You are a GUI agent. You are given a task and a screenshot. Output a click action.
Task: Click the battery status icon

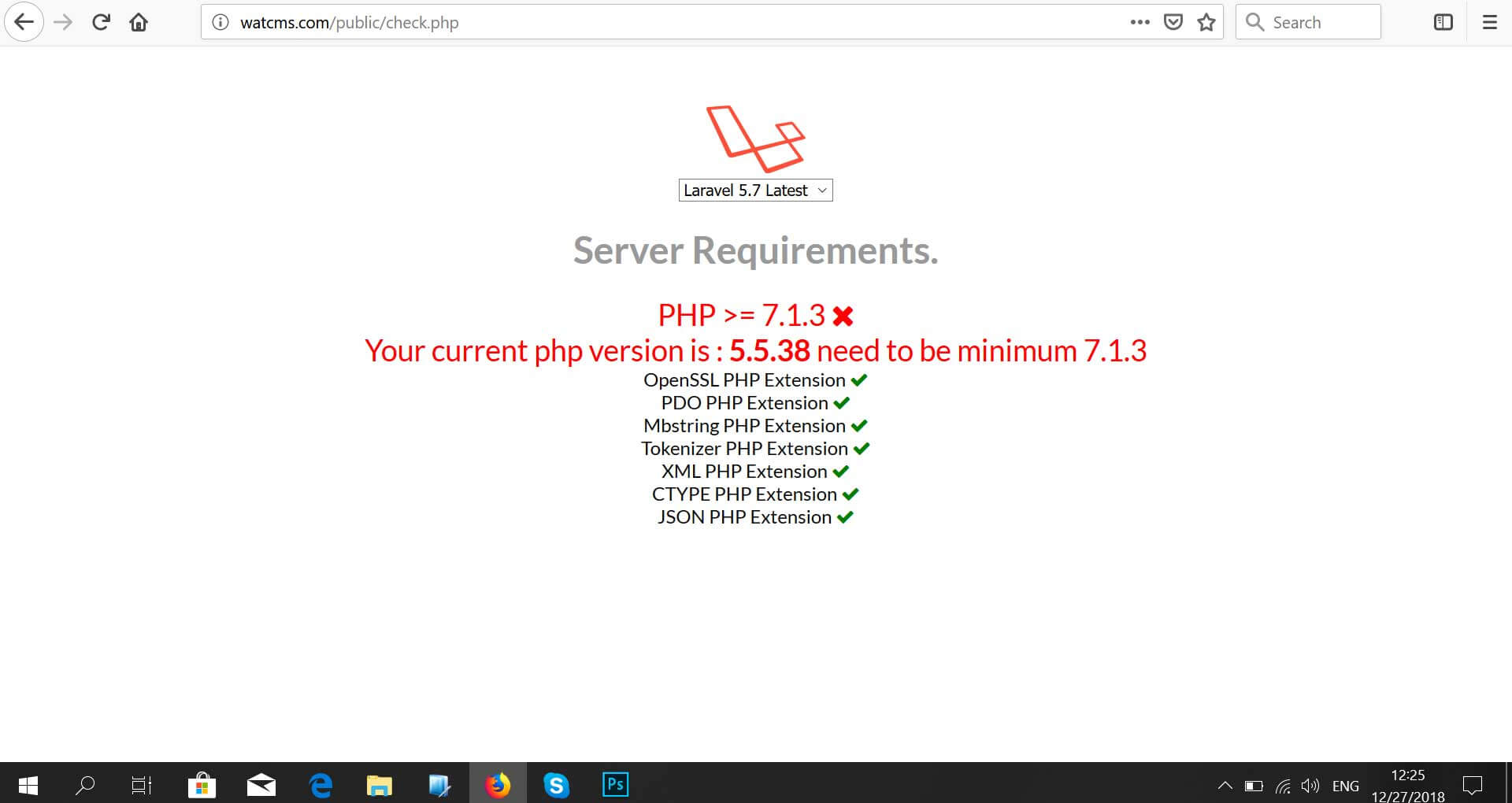1254,786
